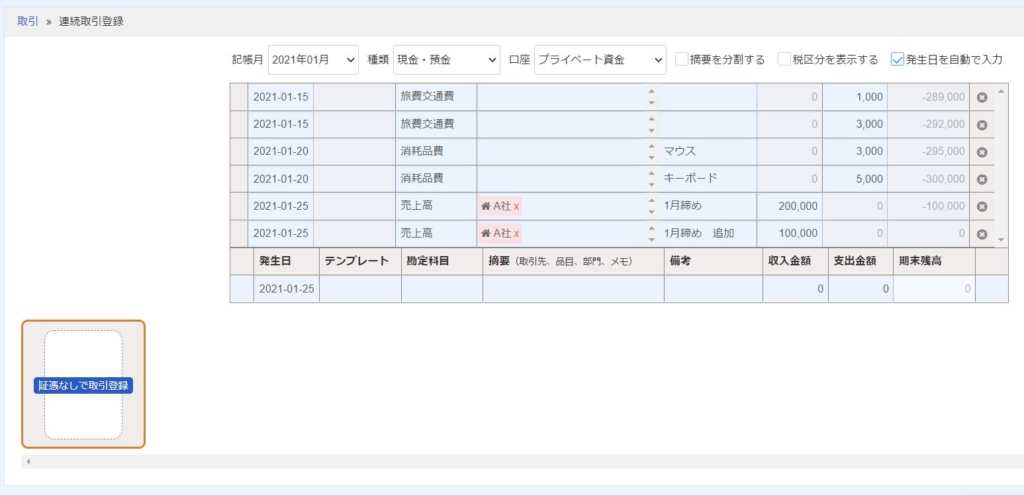Click the 1月締め 追加 remark cell

click(708, 233)
